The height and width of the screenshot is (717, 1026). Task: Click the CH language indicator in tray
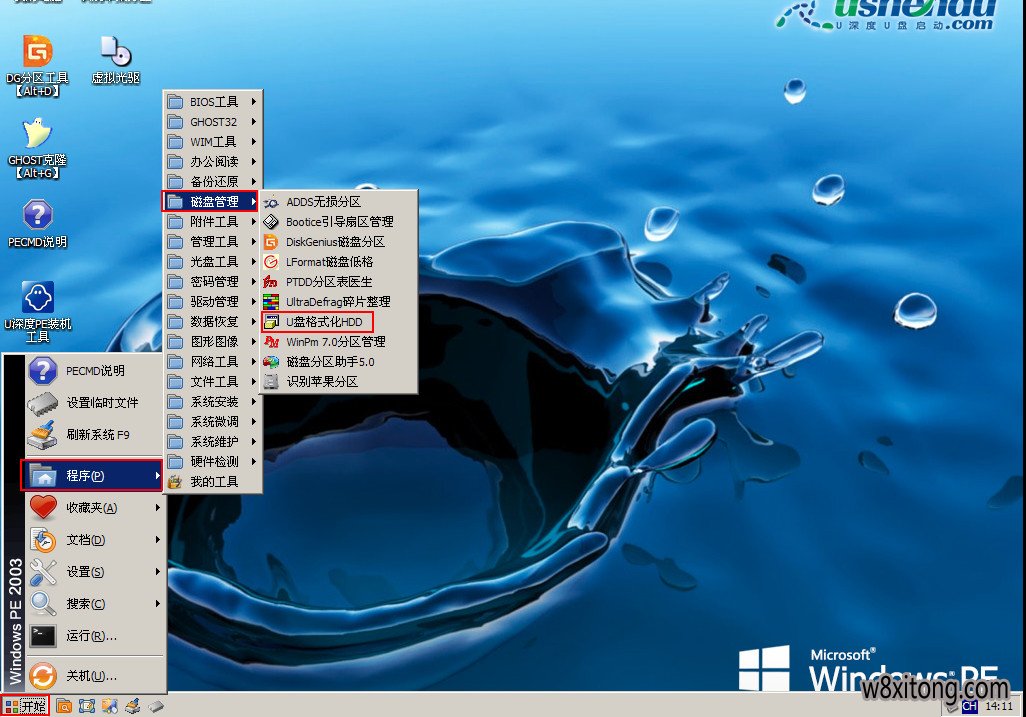[x=968, y=708]
